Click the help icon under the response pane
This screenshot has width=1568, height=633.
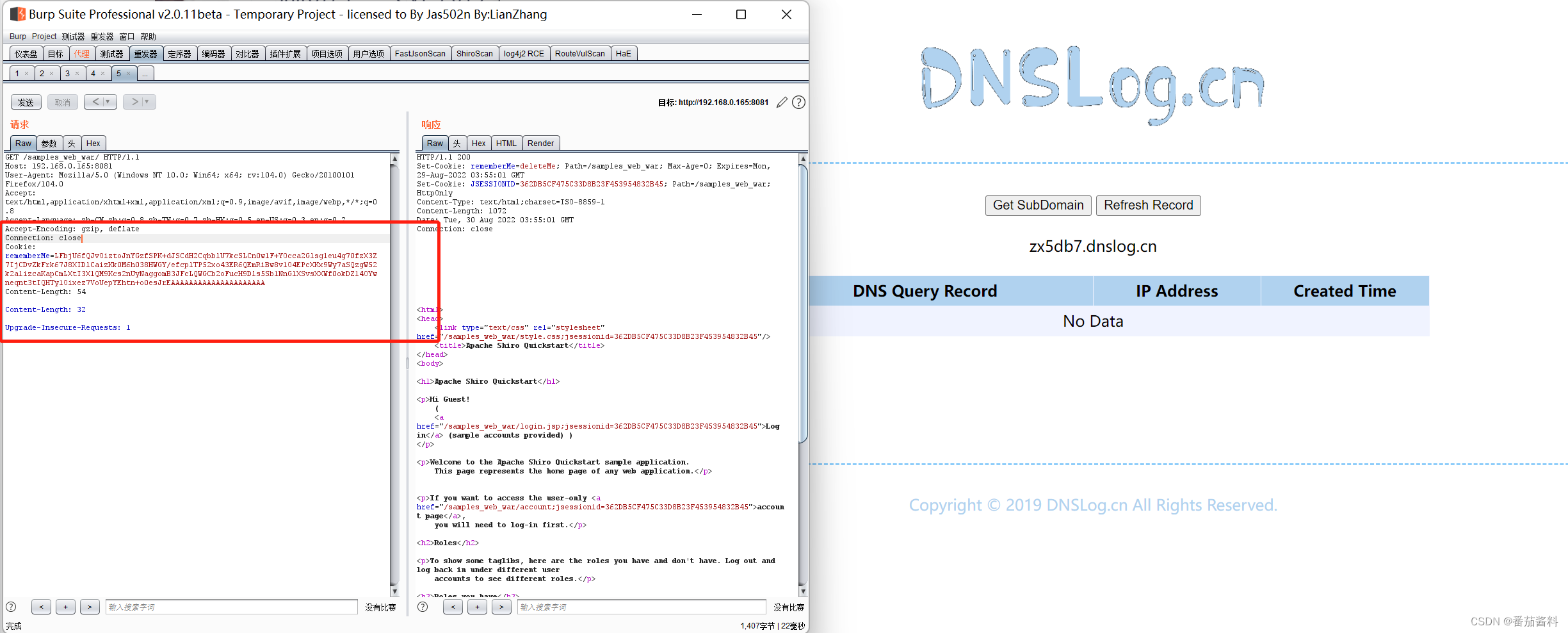(x=423, y=607)
